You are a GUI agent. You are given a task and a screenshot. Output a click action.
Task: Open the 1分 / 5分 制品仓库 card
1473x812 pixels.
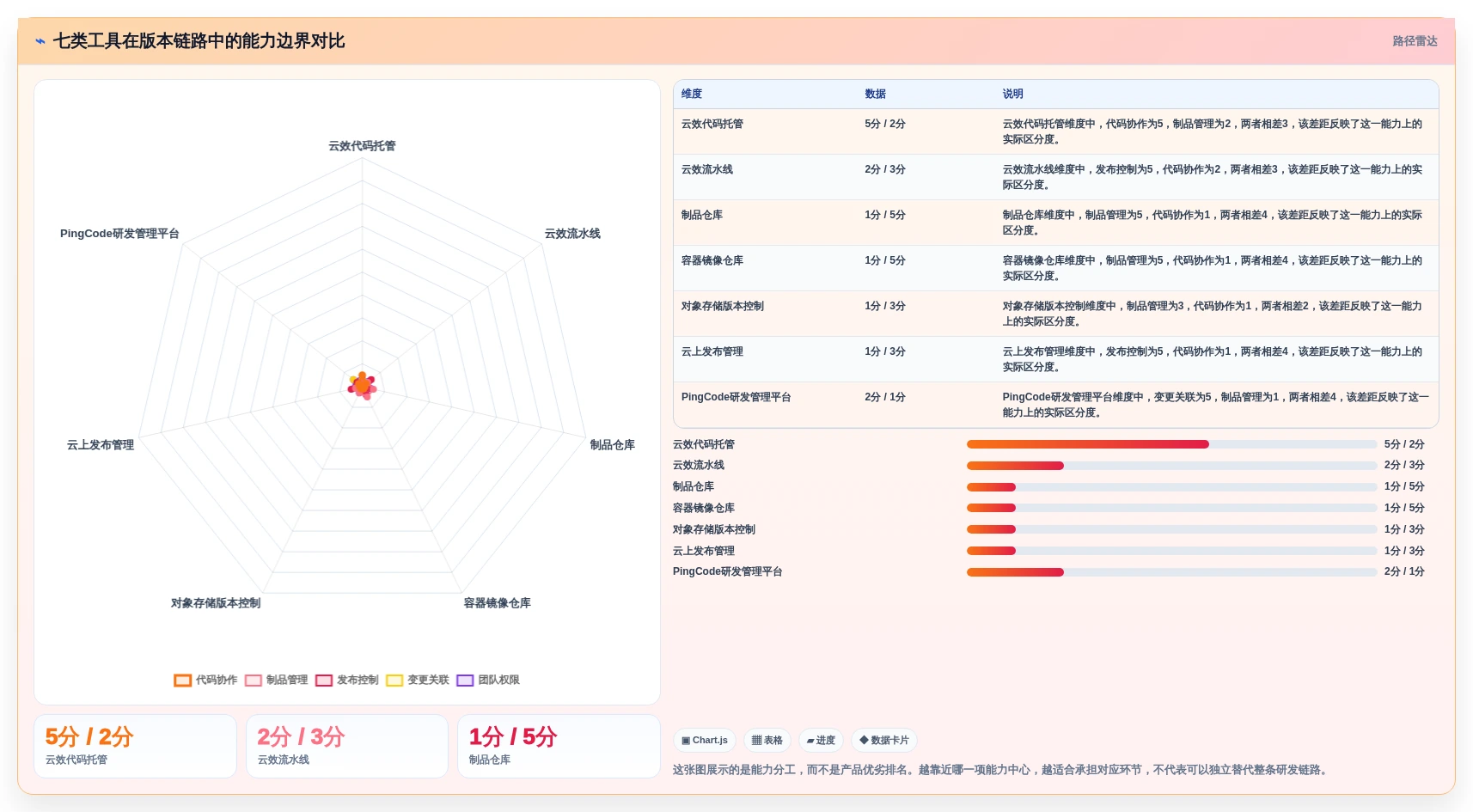click(559, 747)
